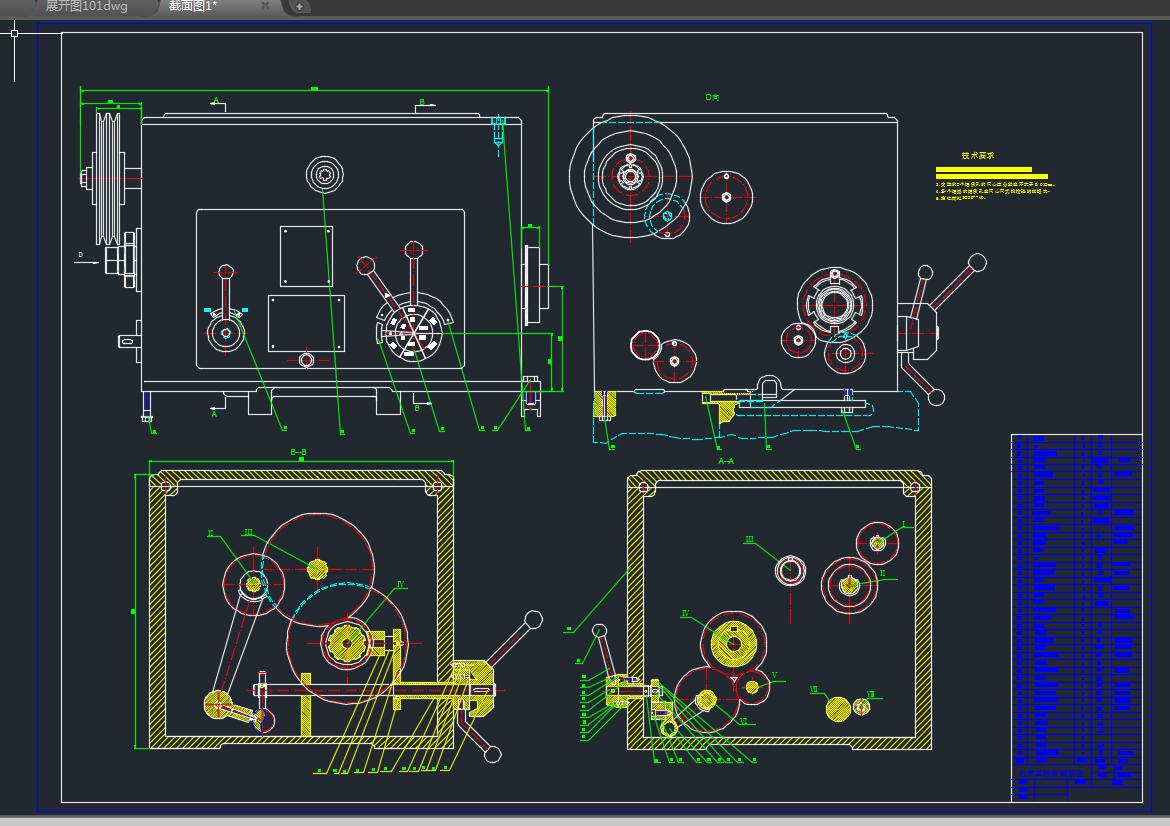1170x826 pixels.
Task: Click the D向 view label
Action: (712, 97)
